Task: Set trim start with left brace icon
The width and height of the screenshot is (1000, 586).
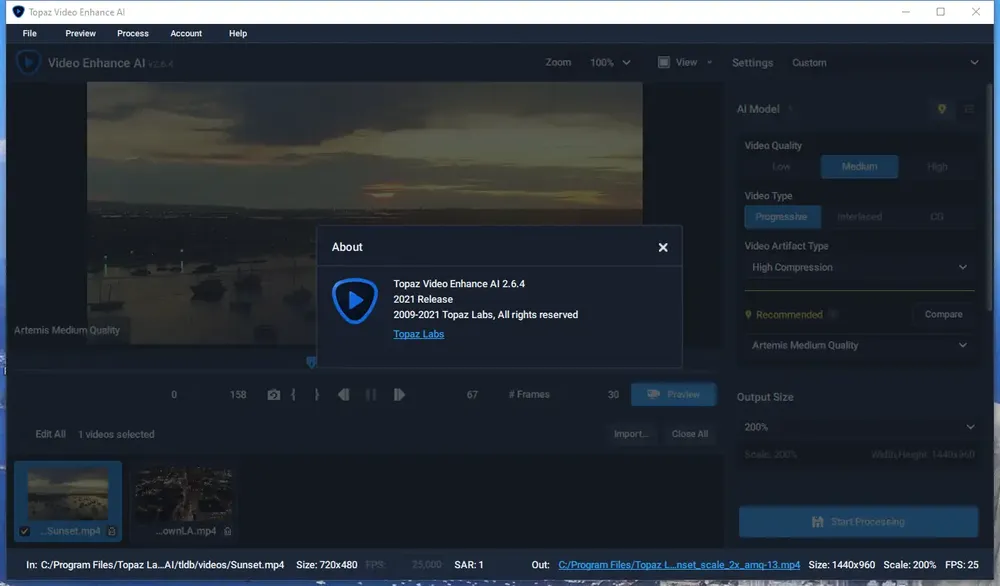Action: click(293, 395)
